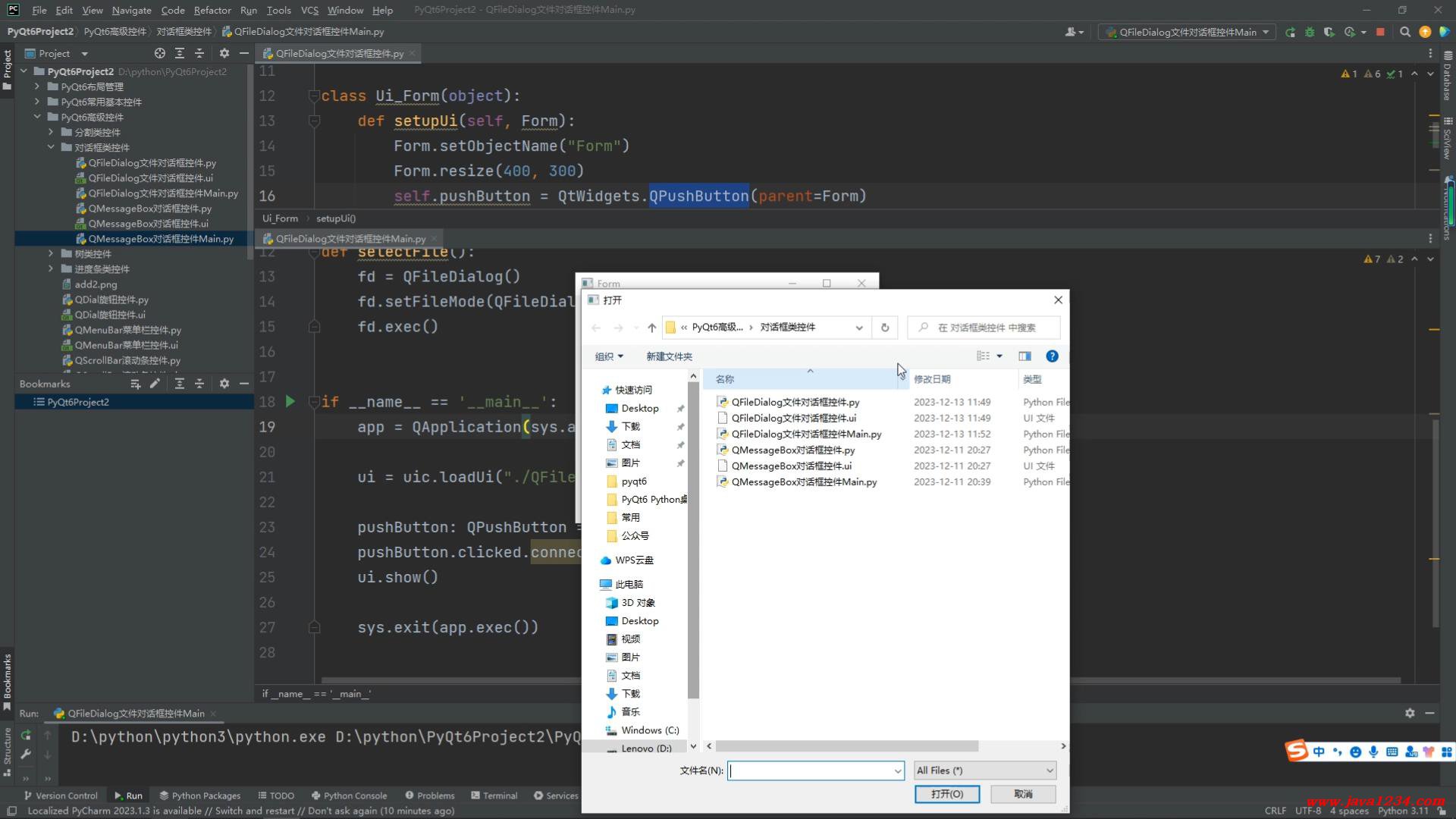Select add2.png in project tree
Screen dimensions: 1456x819
(96, 284)
